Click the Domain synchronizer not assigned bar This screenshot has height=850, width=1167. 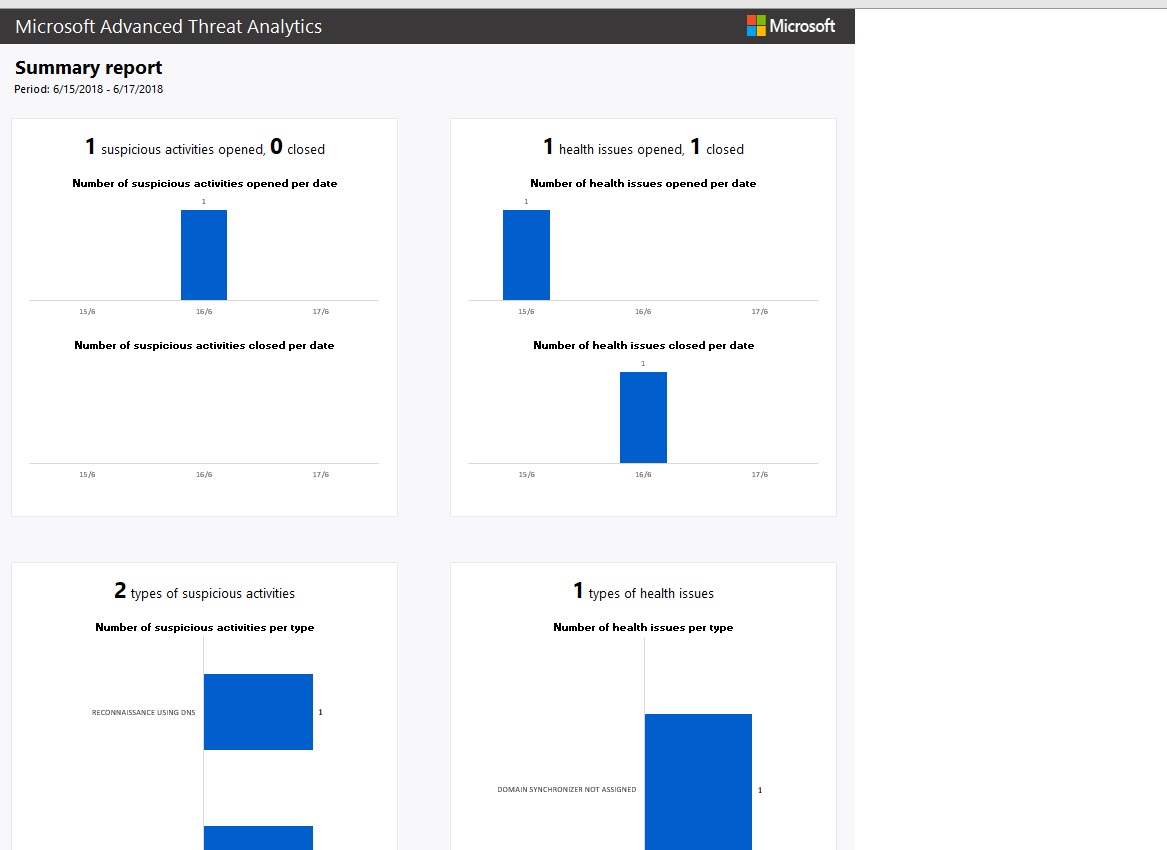click(x=698, y=782)
